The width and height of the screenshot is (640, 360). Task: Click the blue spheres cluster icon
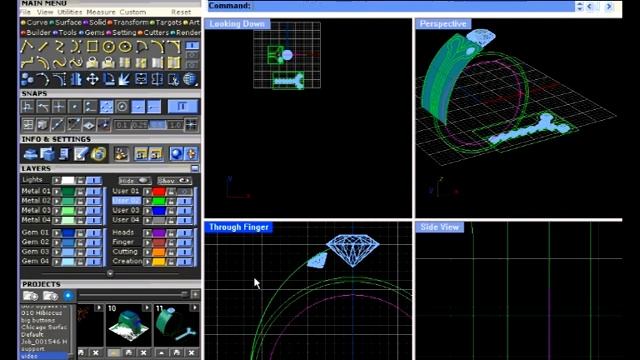click(27, 79)
